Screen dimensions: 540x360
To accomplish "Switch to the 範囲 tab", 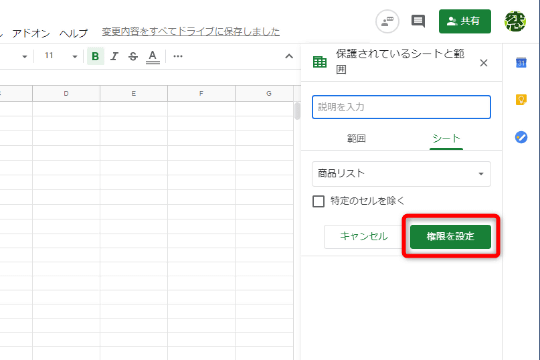I will (x=356, y=138).
